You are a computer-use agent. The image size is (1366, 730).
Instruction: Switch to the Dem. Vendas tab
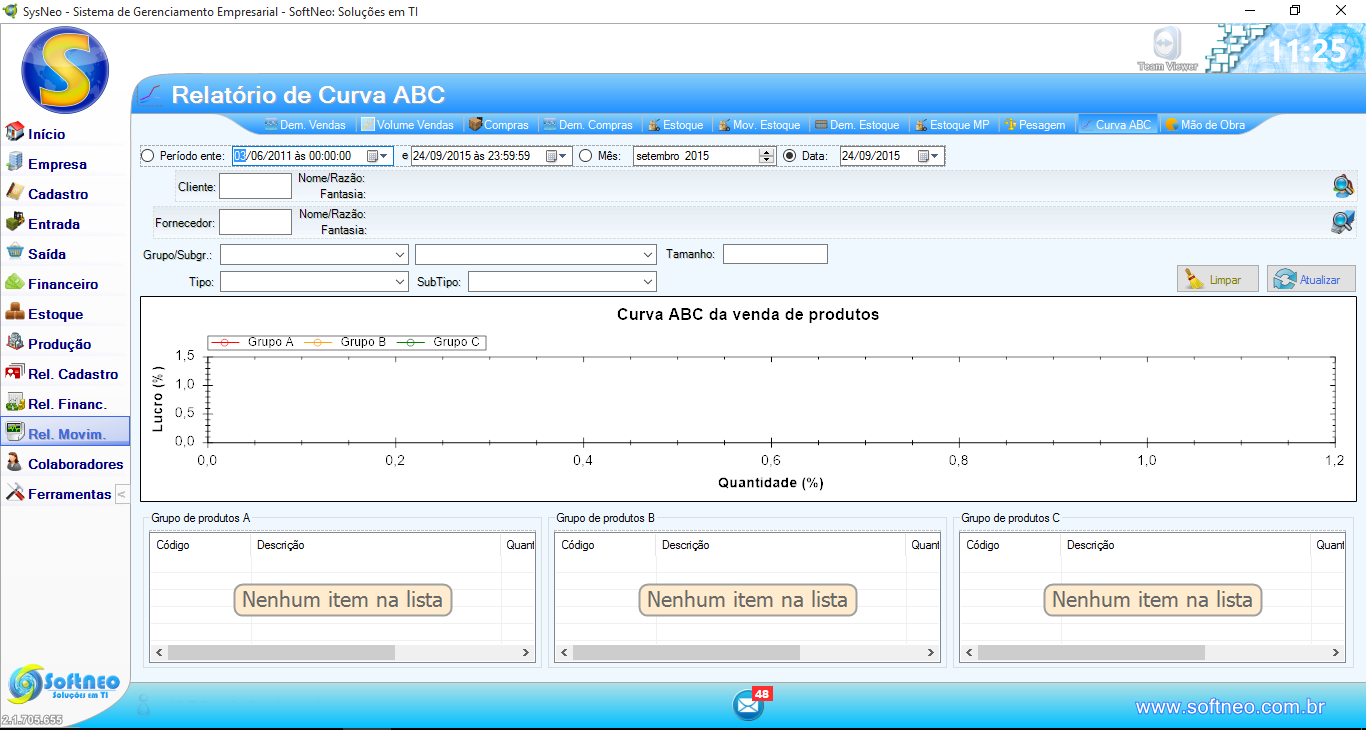tap(305, 125)
